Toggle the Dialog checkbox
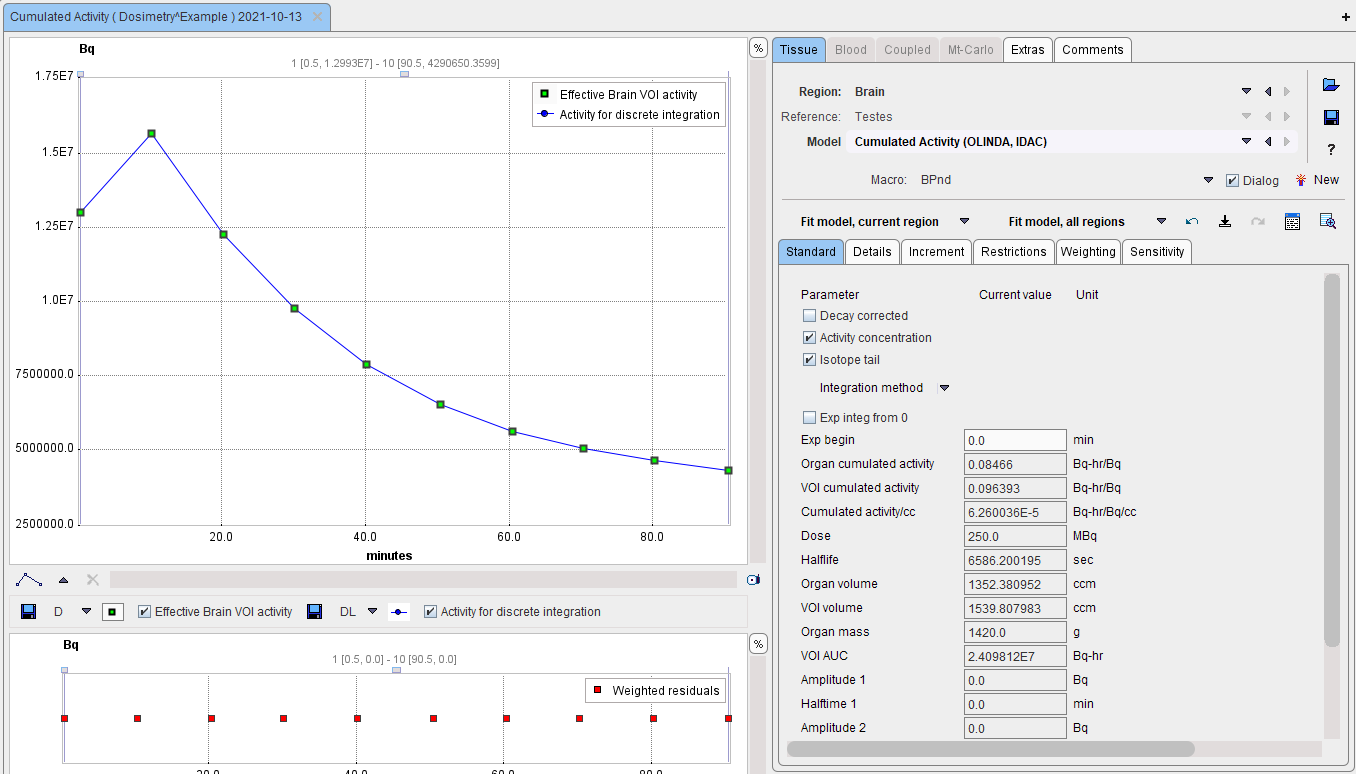1356x774 pixels. (x=1232, y=181)
